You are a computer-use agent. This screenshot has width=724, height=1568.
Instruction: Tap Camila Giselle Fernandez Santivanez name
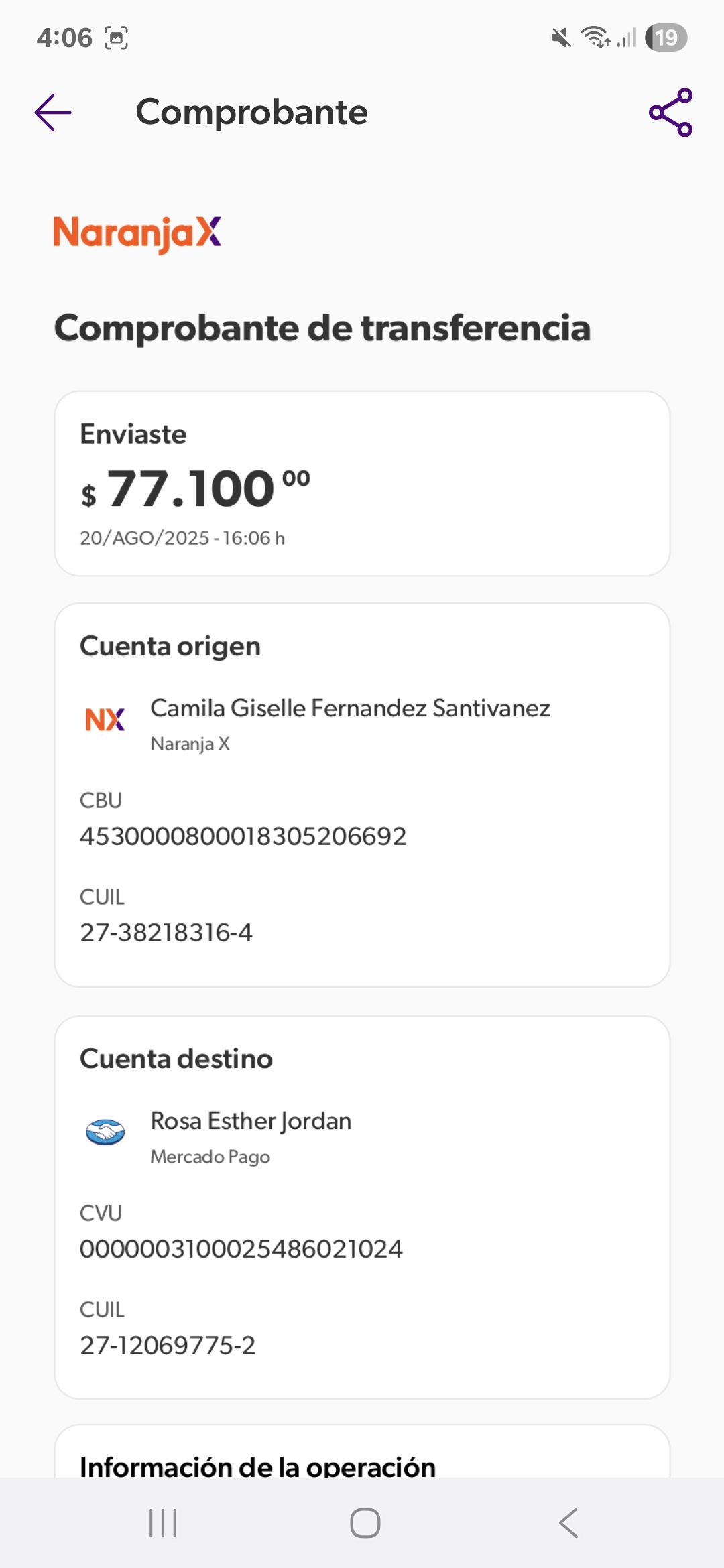click(350, 708)
